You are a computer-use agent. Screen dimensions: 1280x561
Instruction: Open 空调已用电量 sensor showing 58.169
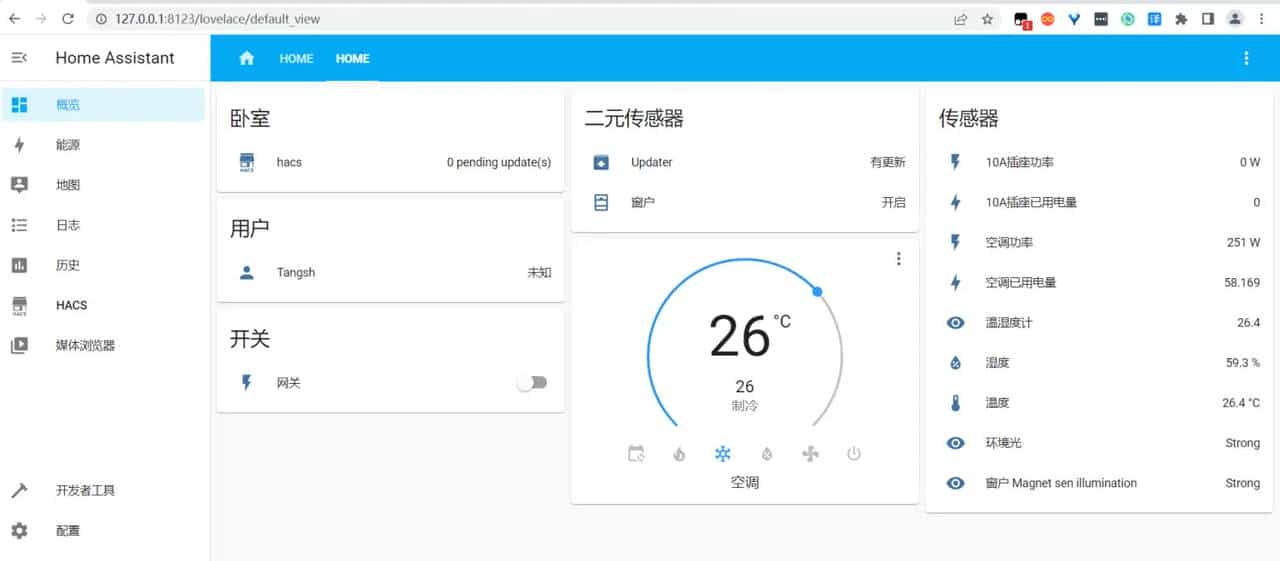tap(1099, 282)
